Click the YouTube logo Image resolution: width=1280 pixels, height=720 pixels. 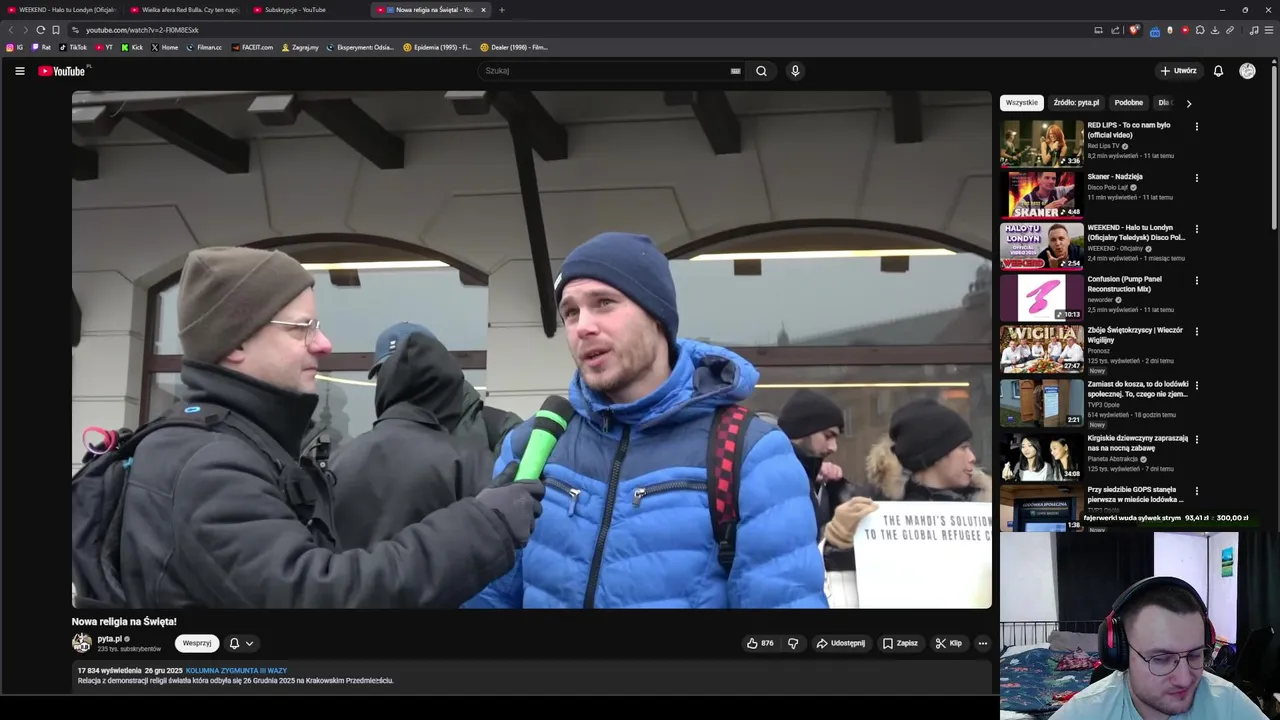tap(62, 71)
